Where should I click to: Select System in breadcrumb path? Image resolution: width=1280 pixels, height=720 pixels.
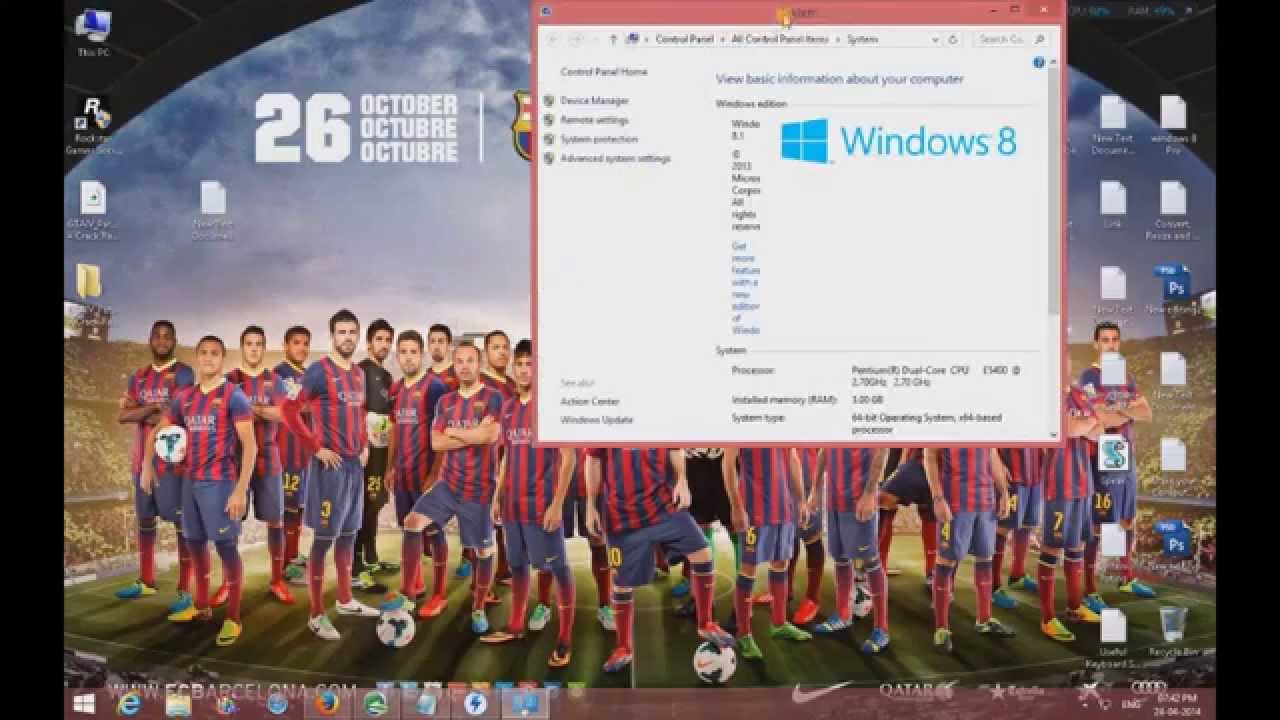point(862,39)
